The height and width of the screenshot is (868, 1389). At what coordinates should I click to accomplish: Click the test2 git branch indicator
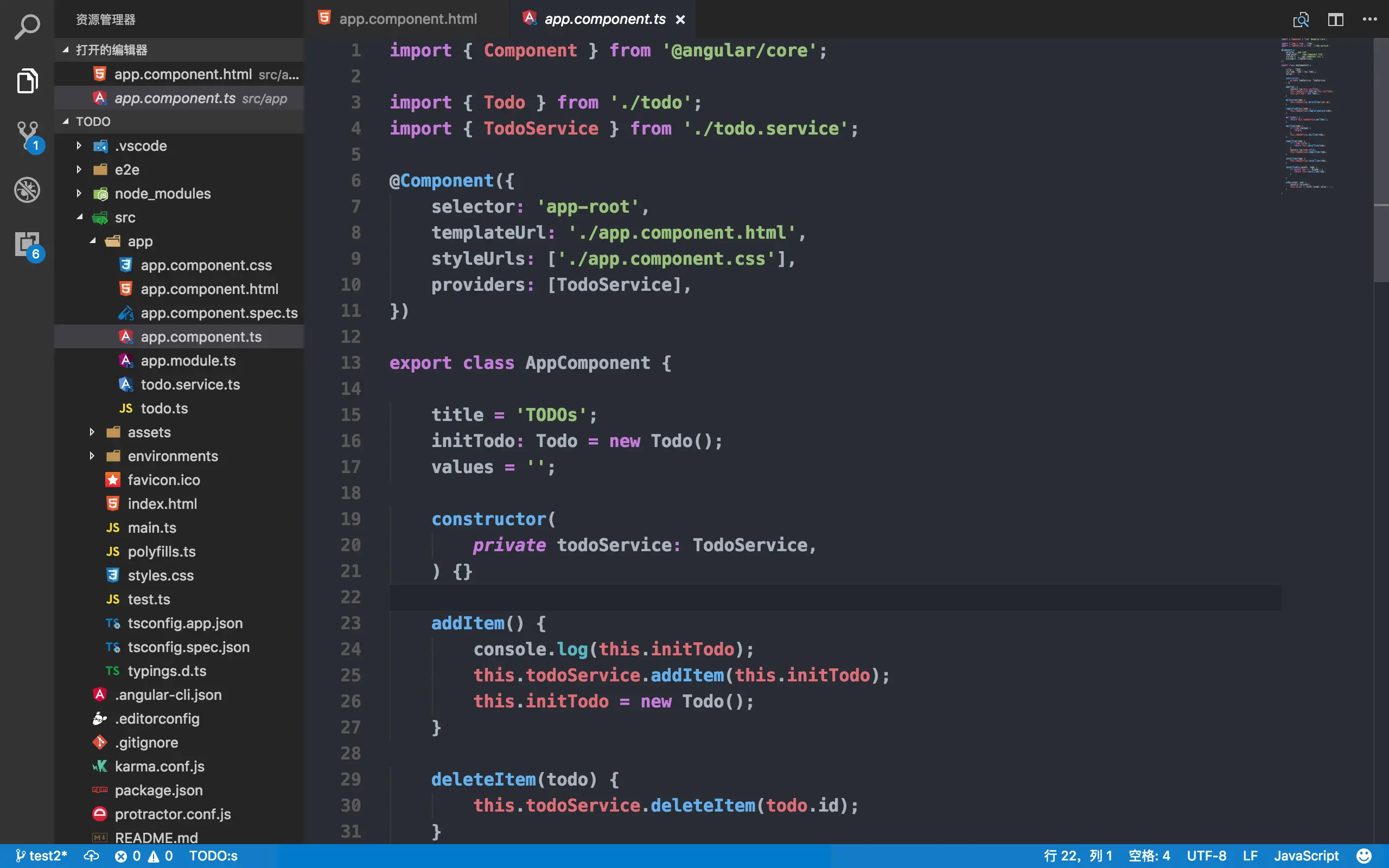pos(41,856)
